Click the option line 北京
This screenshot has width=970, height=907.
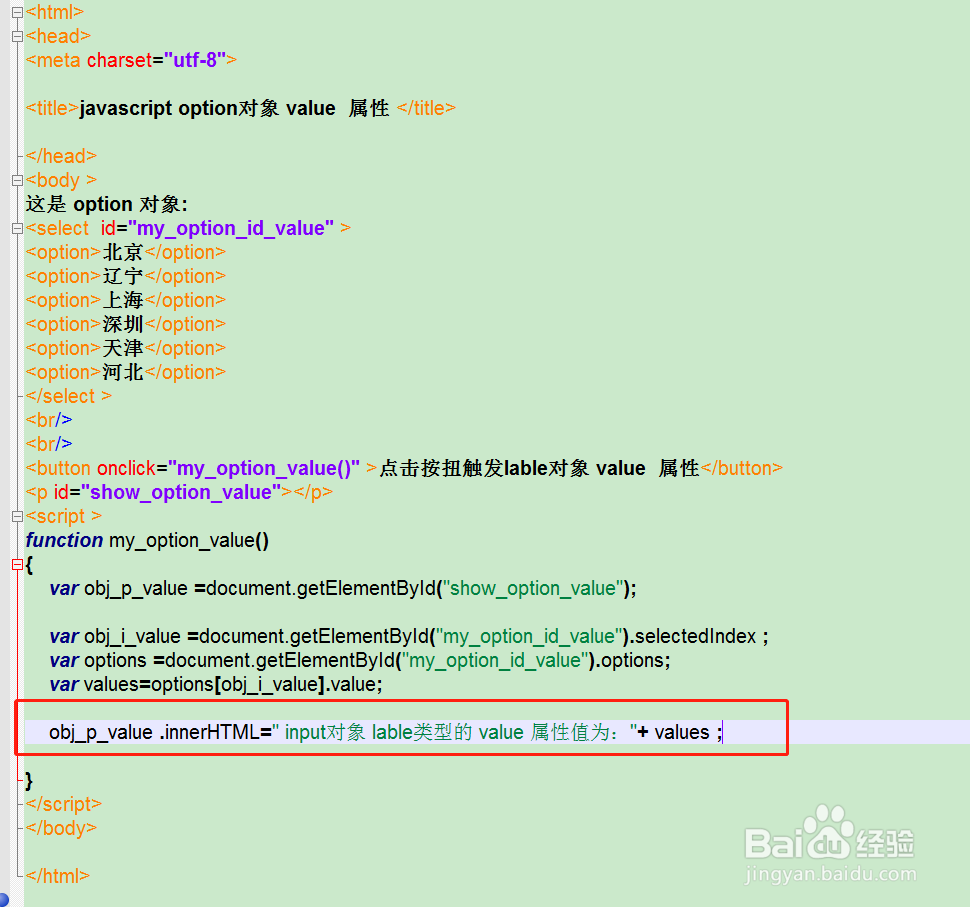(x=126, y=252)
